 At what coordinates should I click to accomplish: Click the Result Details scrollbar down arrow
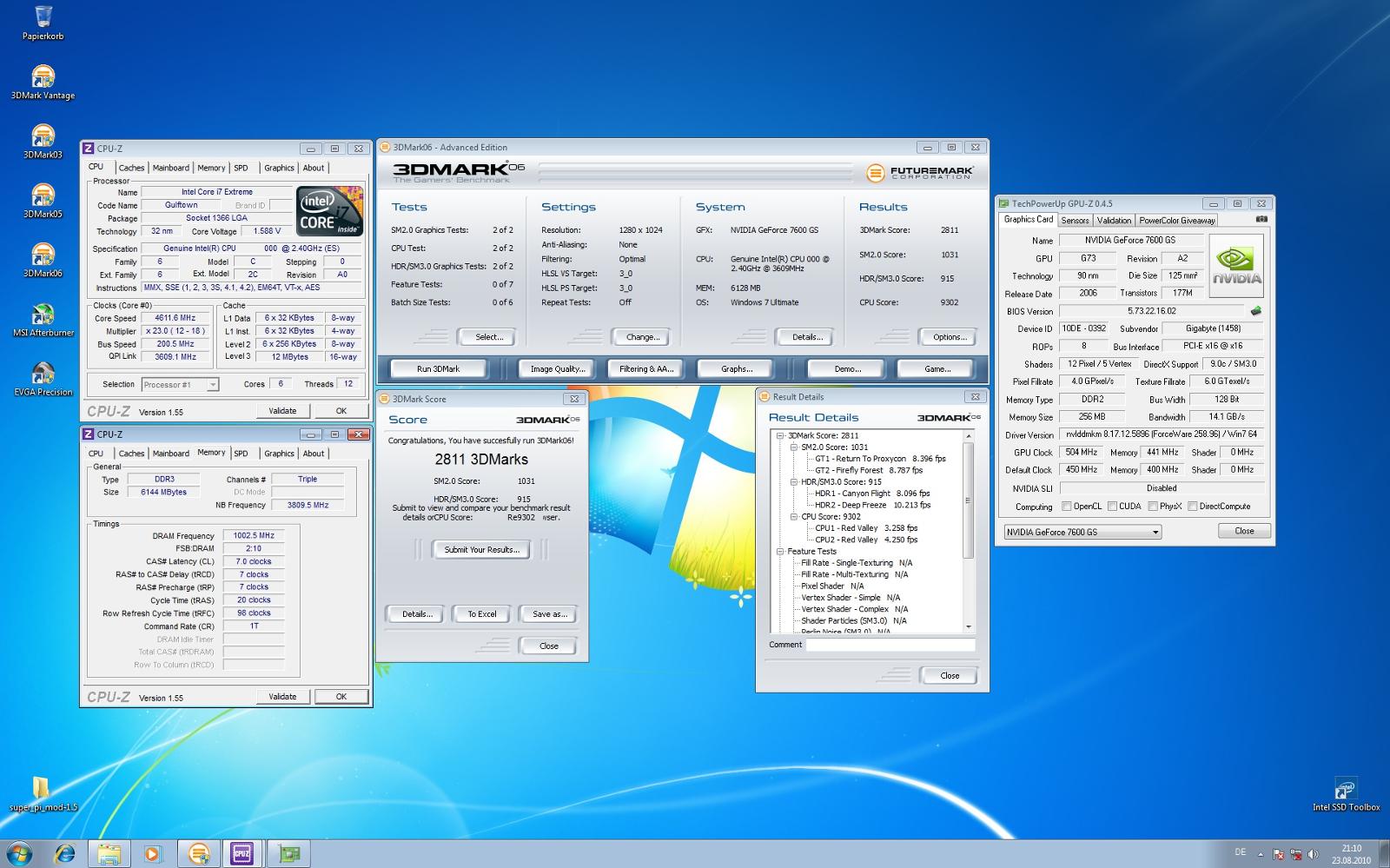pos(969,626)
